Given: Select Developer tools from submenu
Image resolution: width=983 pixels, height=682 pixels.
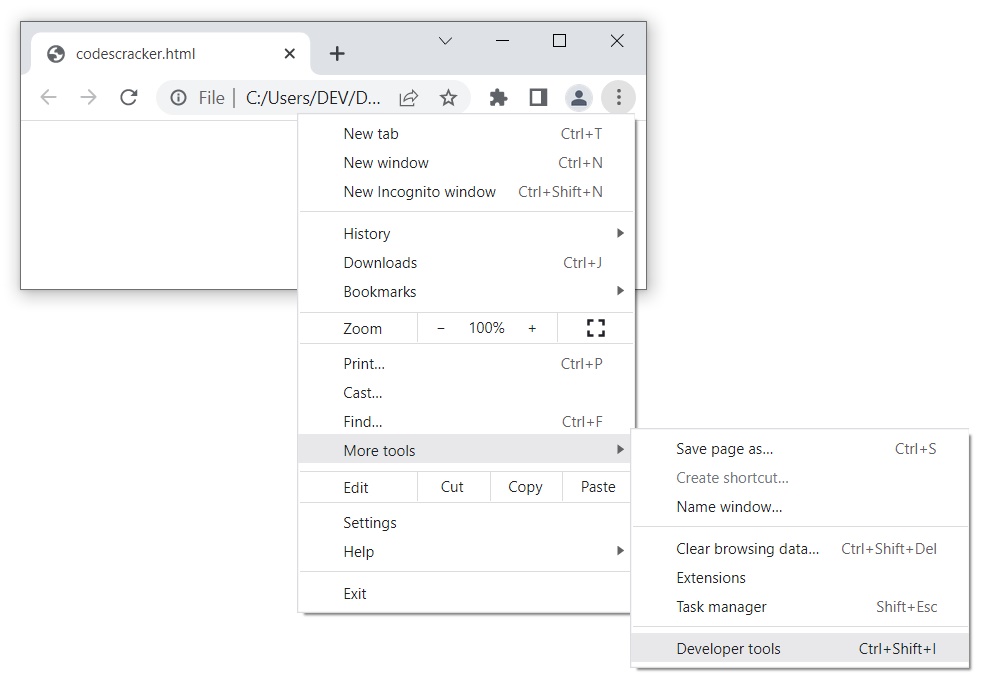Looking at the screenshot, I should pyautogui.click(x=728, y=649).
